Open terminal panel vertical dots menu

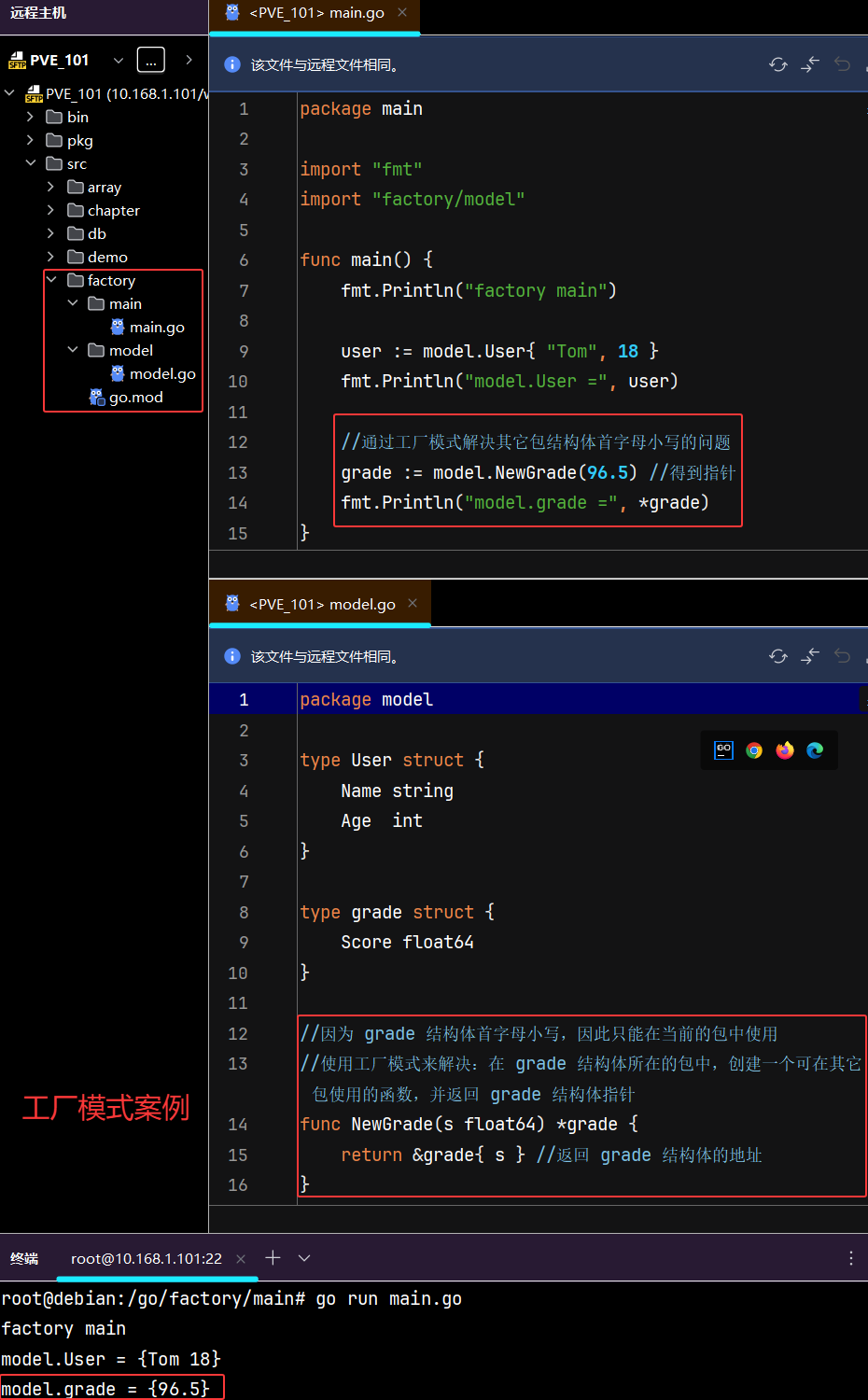pos(850,1258)
